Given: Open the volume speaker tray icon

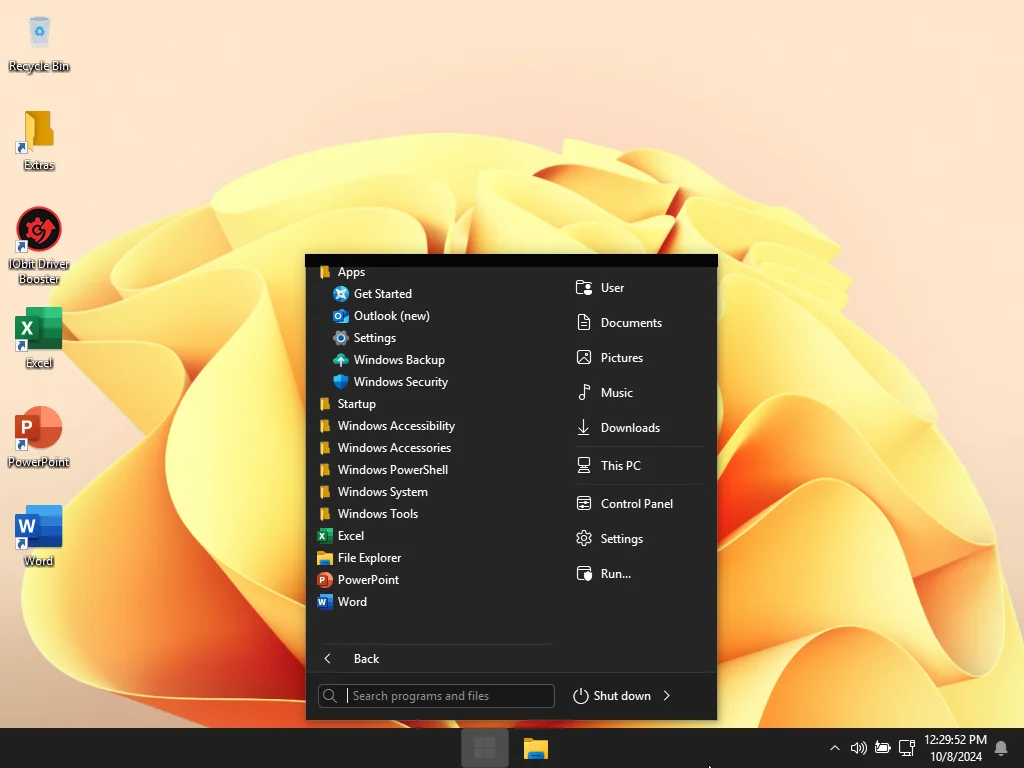Looking at the screenshot, I should 858,748.
